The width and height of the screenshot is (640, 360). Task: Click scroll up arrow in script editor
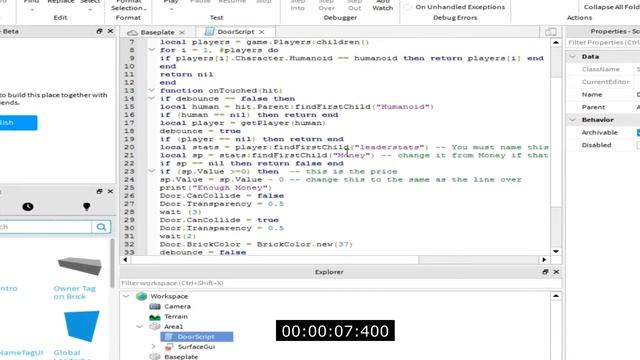click(556, 42)
